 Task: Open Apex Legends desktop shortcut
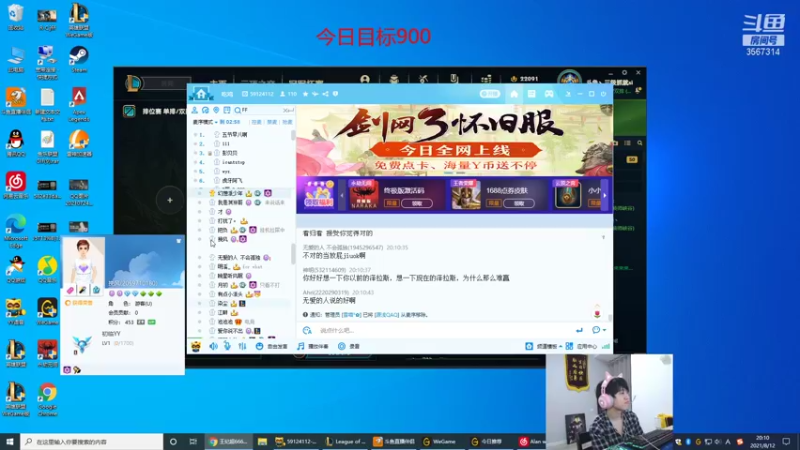79,104
